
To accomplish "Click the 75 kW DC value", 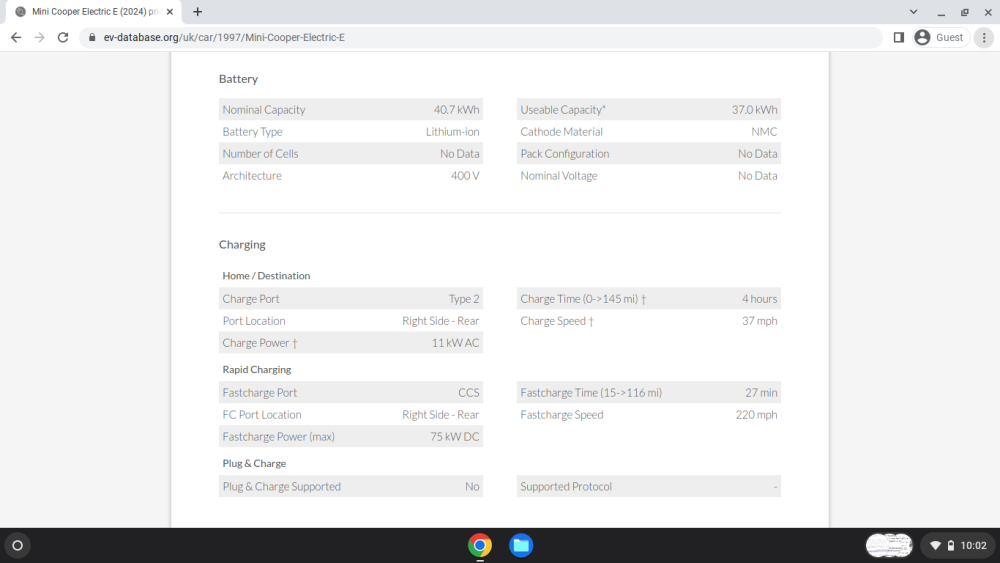I will tap(455, 437).
